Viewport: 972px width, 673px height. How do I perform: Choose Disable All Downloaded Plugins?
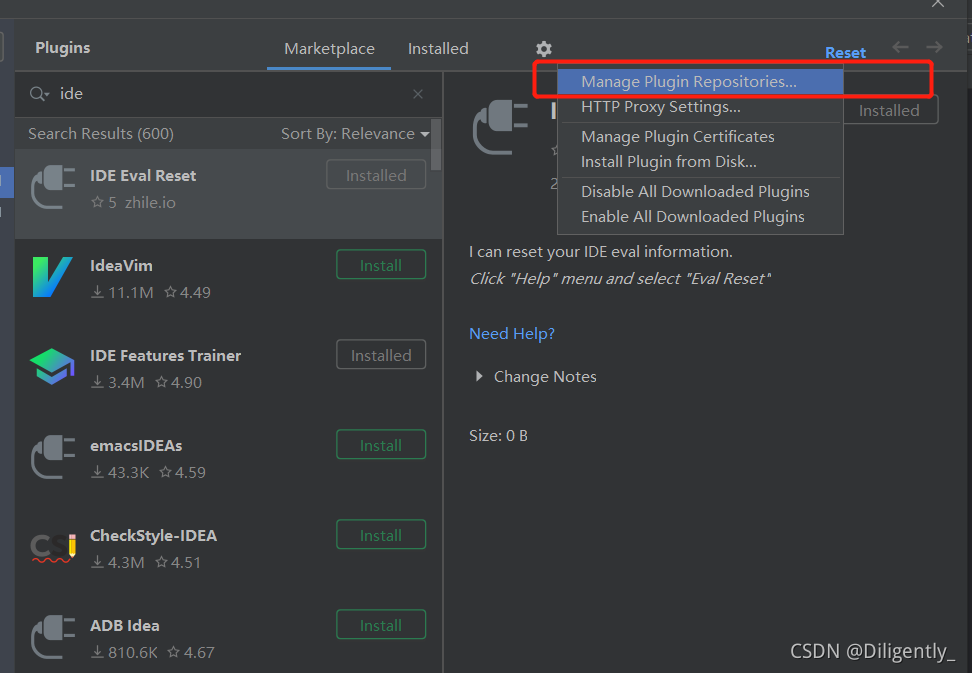tap(700, 191)
